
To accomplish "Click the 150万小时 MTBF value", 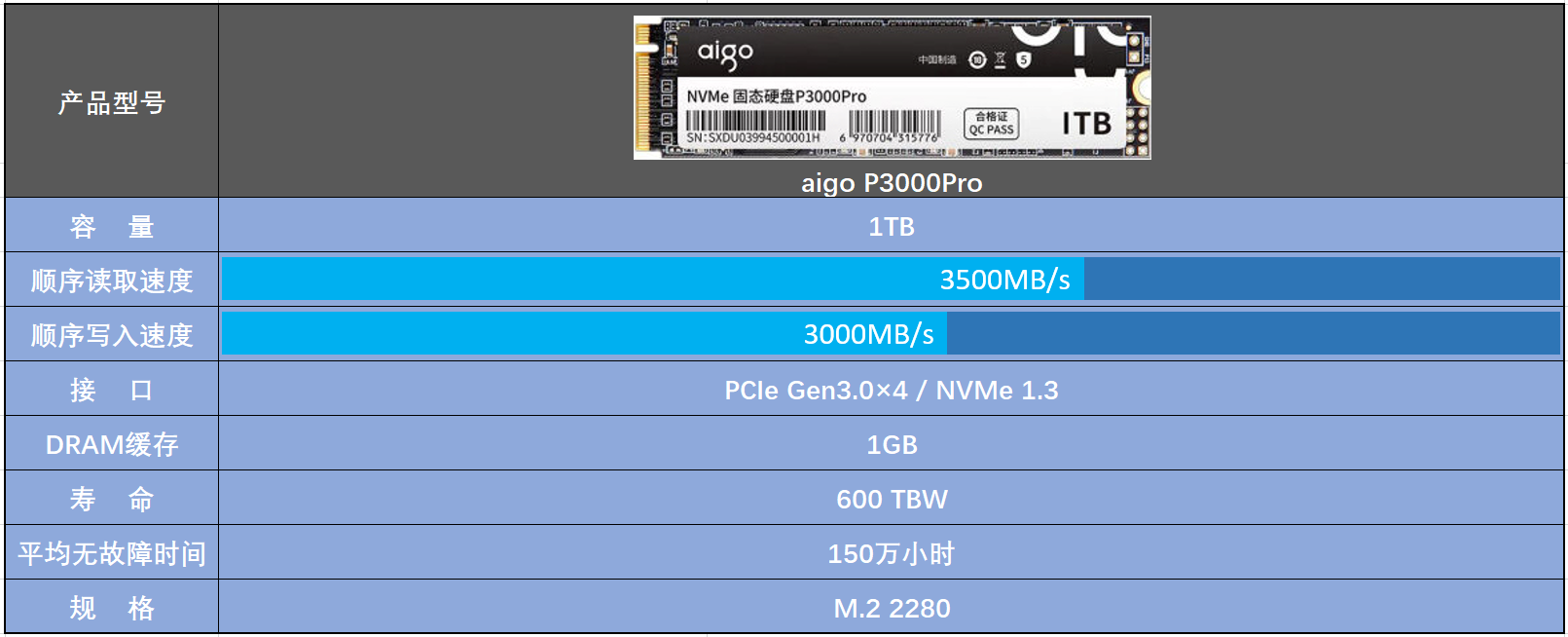I will tap(892, 553).
